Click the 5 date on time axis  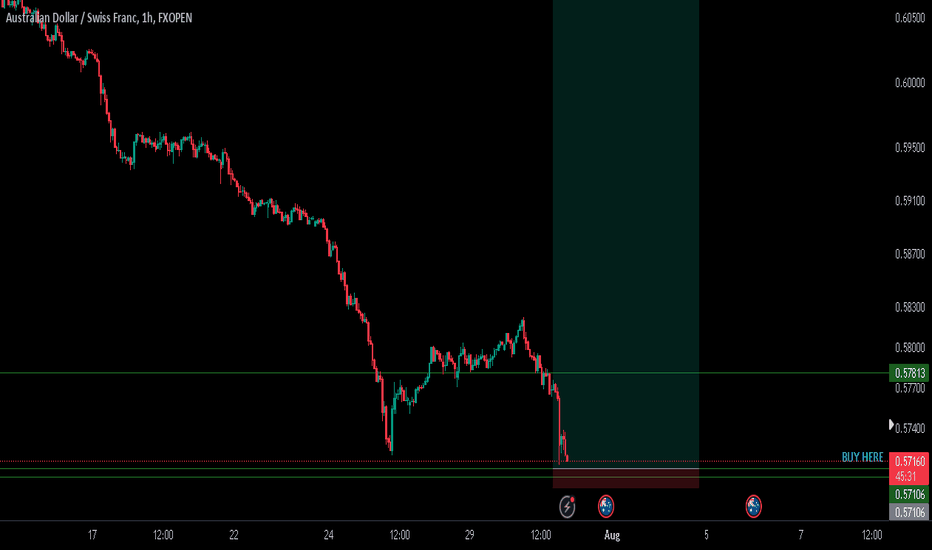coord(706,535)
